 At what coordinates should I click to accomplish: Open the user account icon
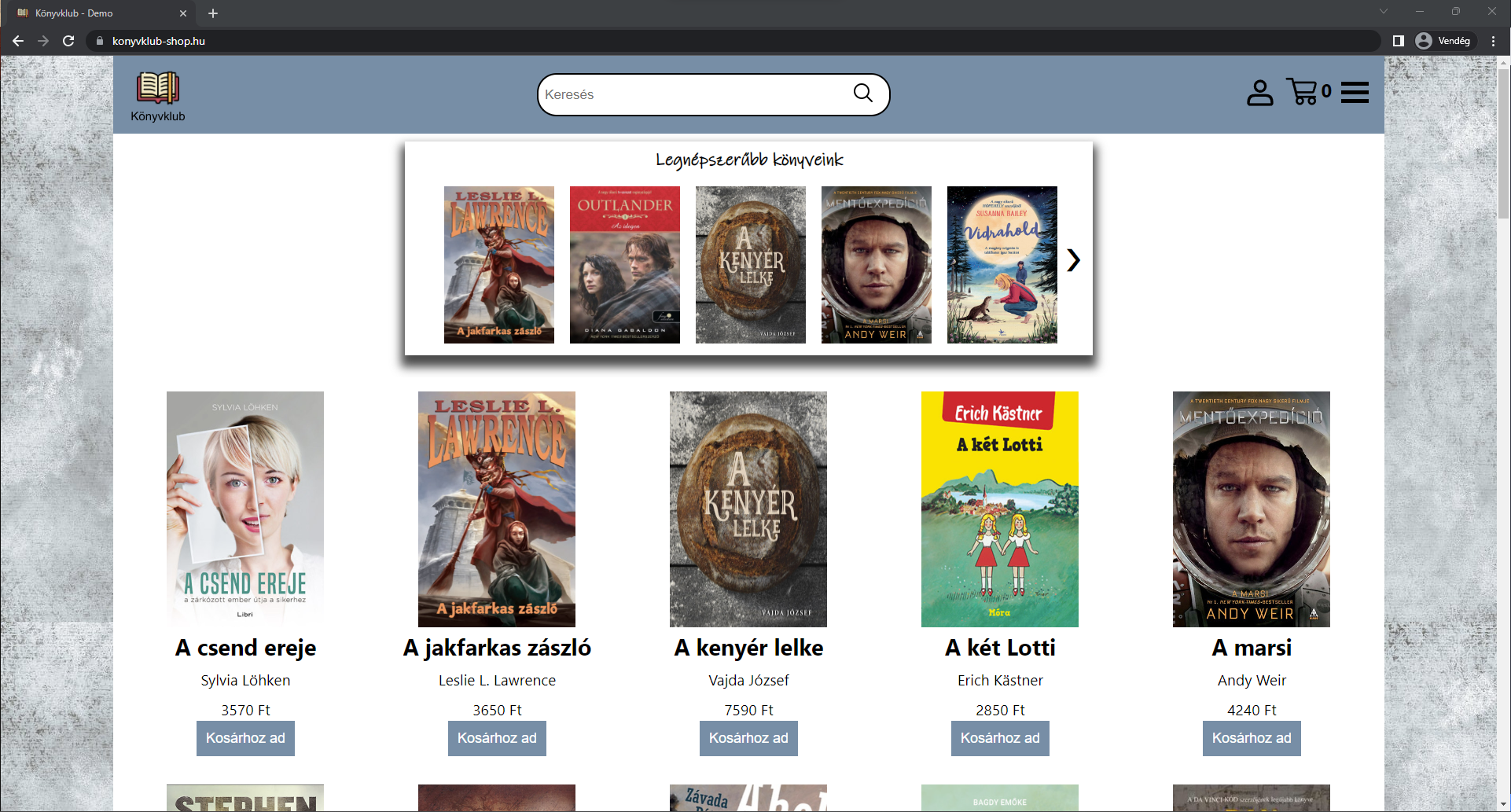pyautogui.click(x=1259, y=93)
